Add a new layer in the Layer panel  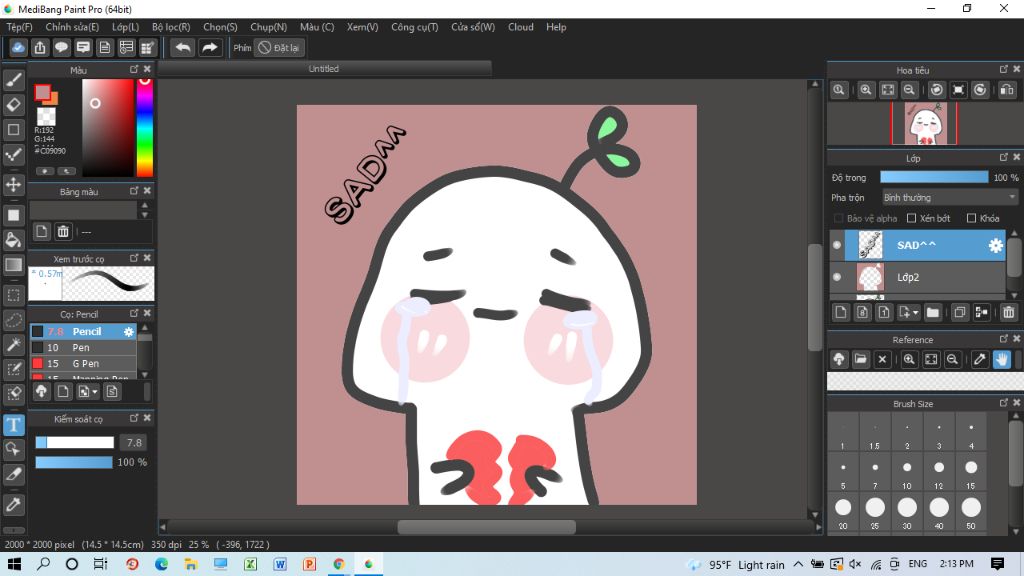pyautogui.click(x=840, y=313)
